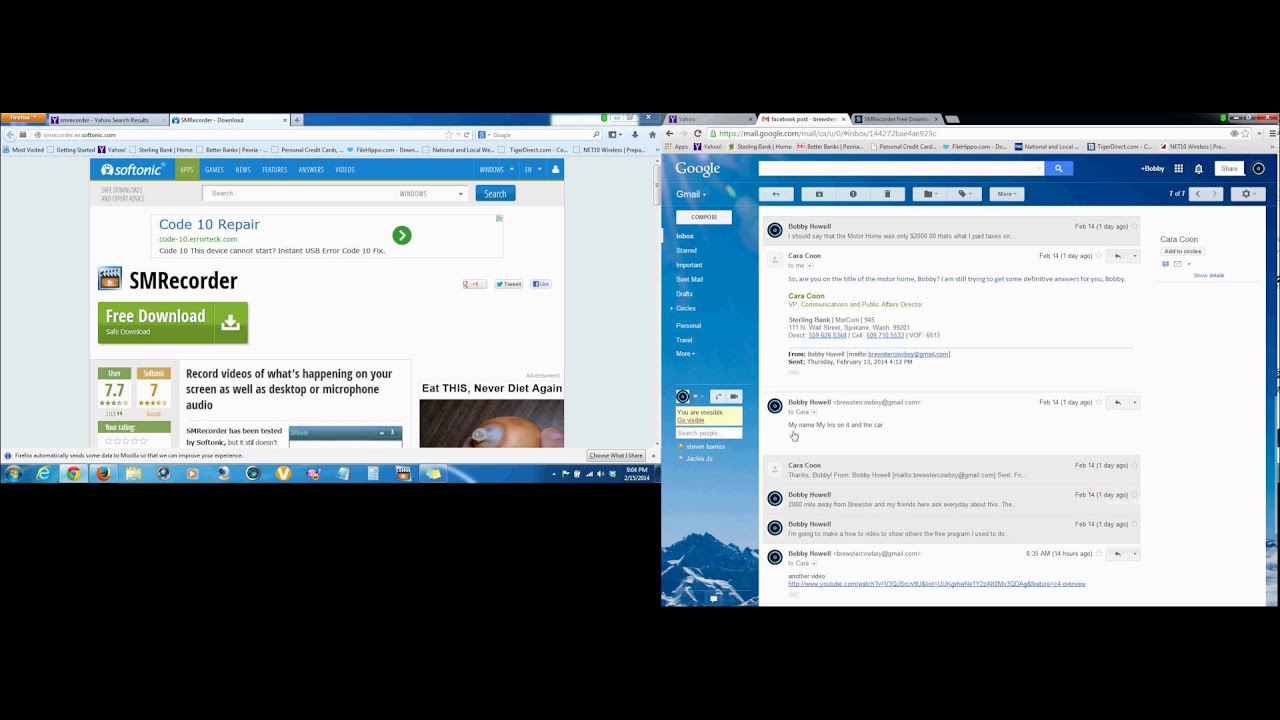Star the first Bobby Howell message
The height and width of the screenshot is (720, 1280).
coord(1134,227)
